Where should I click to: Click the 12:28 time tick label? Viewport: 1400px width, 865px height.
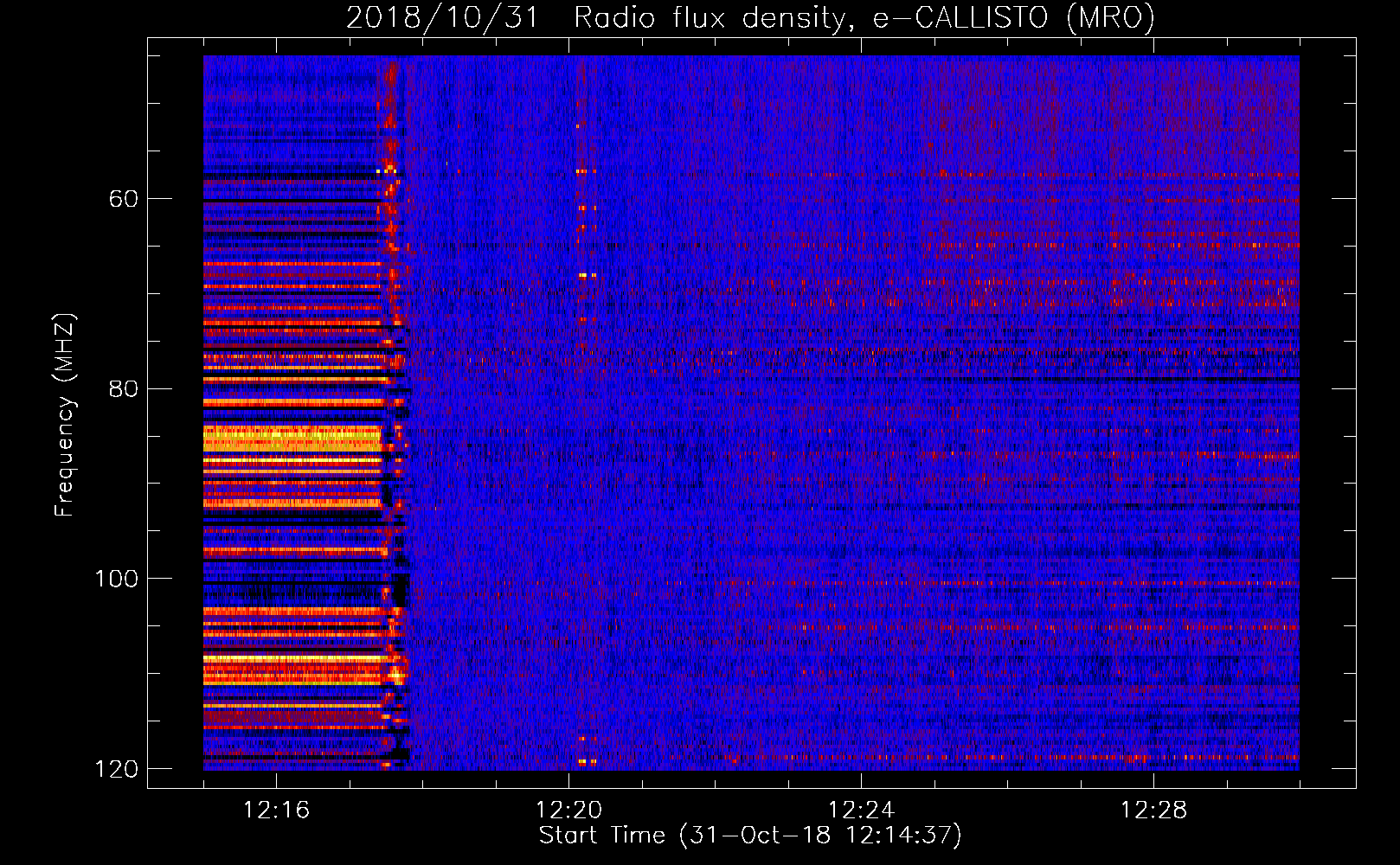point(1153,811)
